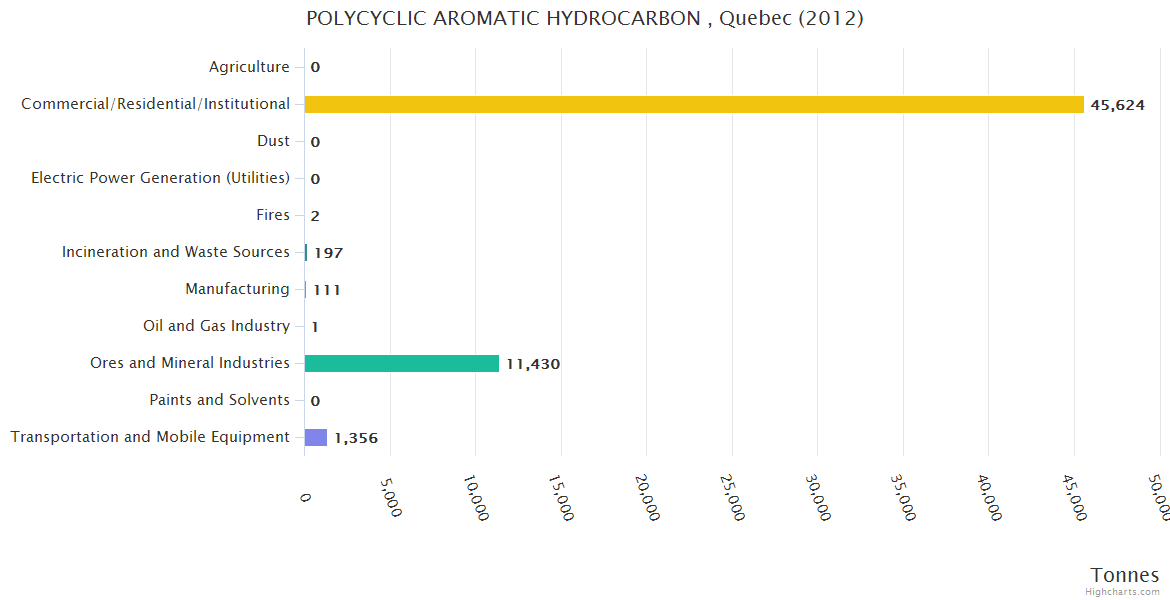The height and width of the screenshot is (600, 1170).
Task: Click the green Ores and Mineral Industries bar
Action: click(x=401, y=363)
